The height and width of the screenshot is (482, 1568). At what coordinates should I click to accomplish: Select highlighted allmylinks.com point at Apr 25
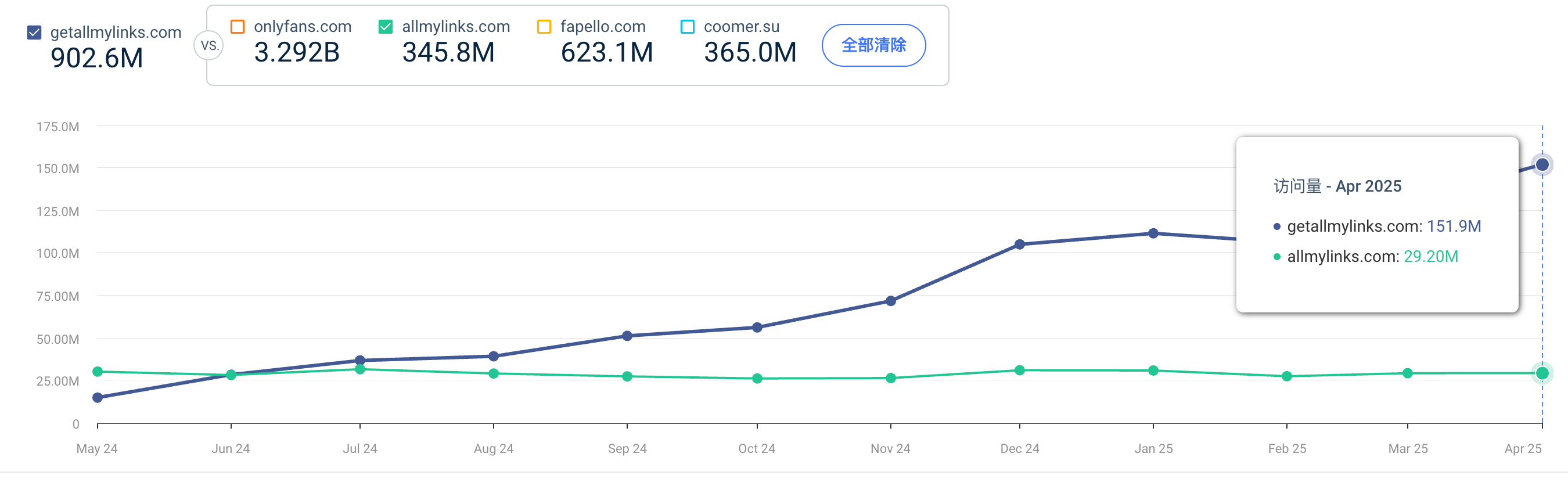click(x=1542, y=373)
